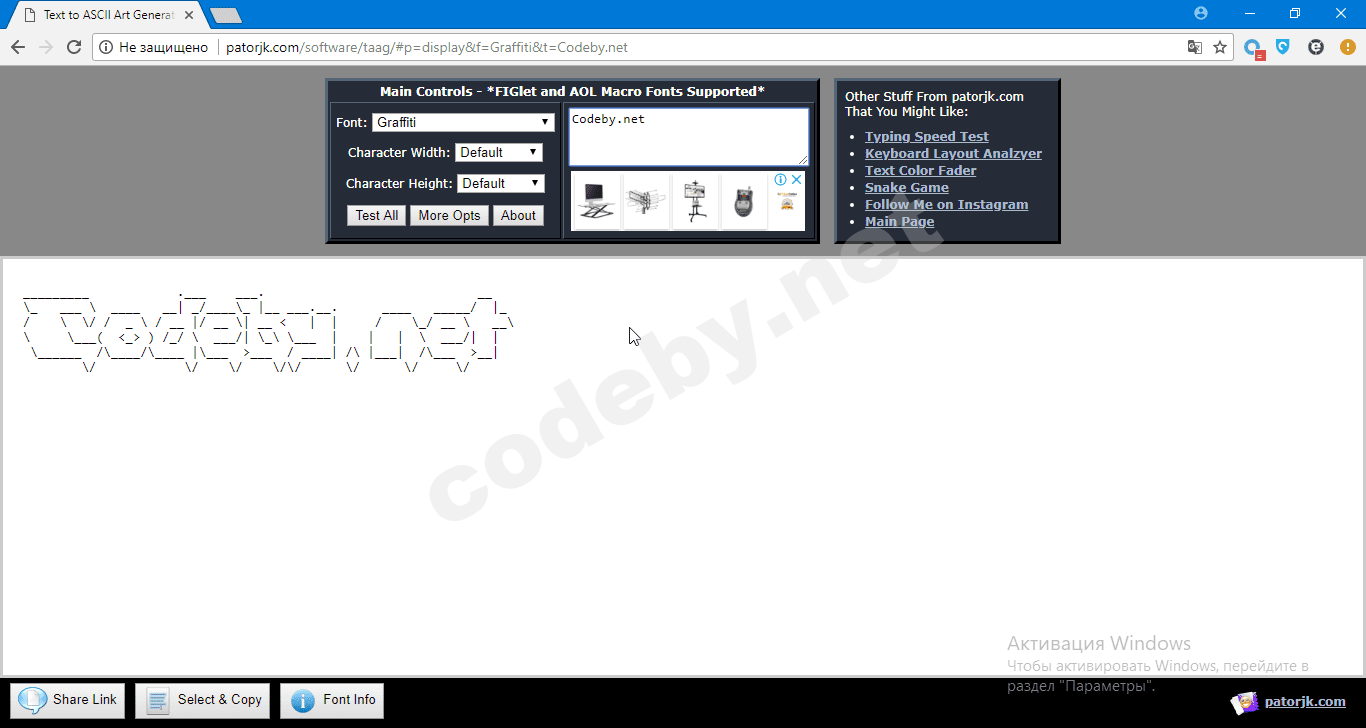The width and height of the screenshot is (1366, 728).
Task: Click the extension icon with the red badge
Action: (1254, 48)
